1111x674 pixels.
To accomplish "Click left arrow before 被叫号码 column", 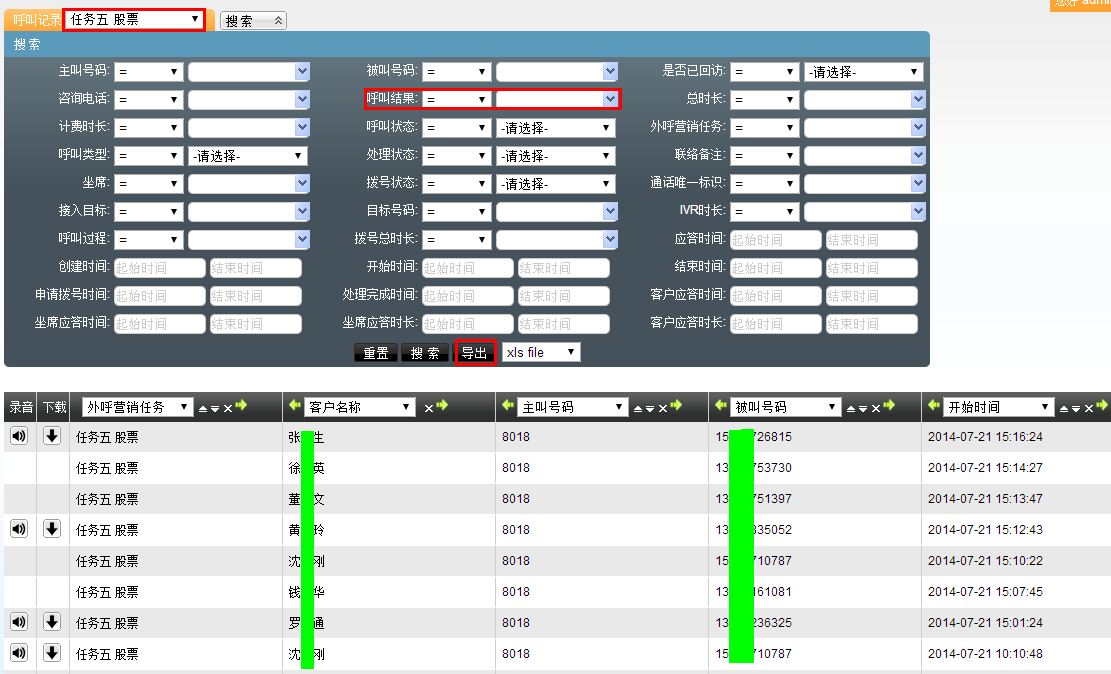I will click(x=722, y=406).
